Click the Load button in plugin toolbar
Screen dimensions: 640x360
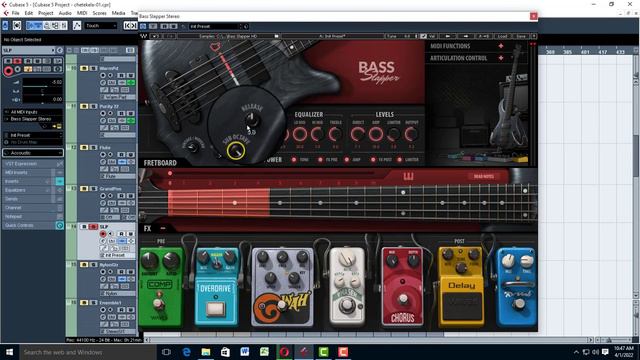pos(503,36)
